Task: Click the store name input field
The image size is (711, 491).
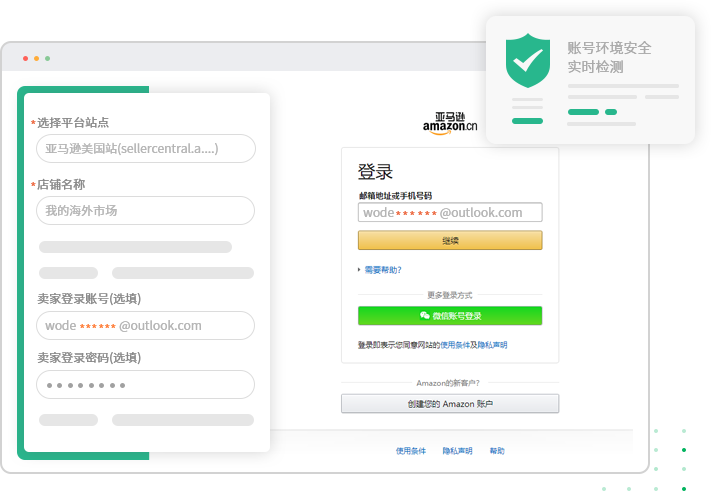Action: [146, 210]
